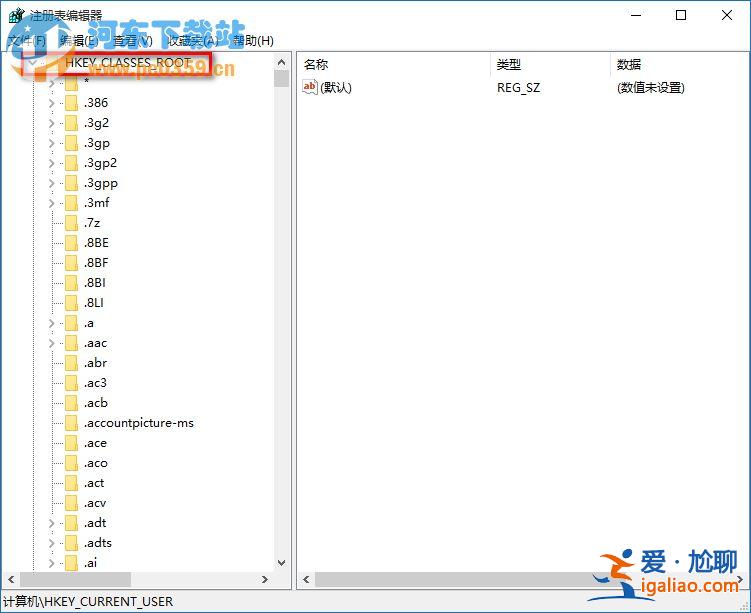This screenshot has height=613, width=751.
Task: Collapse the HKEY_CLASSES_ROOT tree node
Action: click(33, 63)
